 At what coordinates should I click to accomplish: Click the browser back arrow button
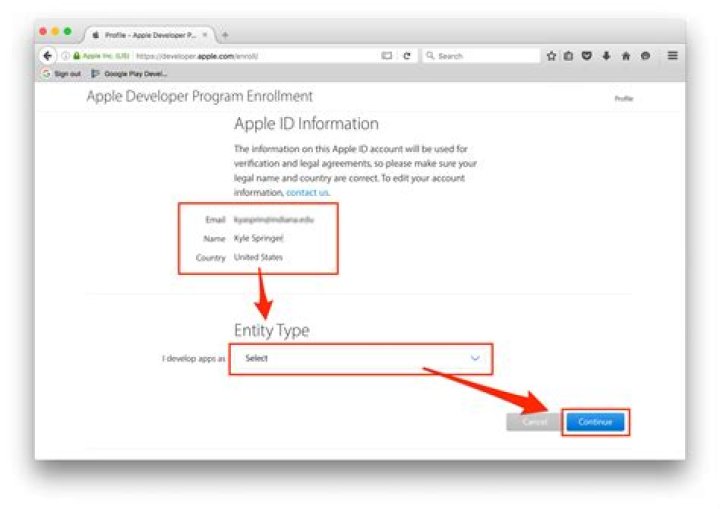[47, 56]
